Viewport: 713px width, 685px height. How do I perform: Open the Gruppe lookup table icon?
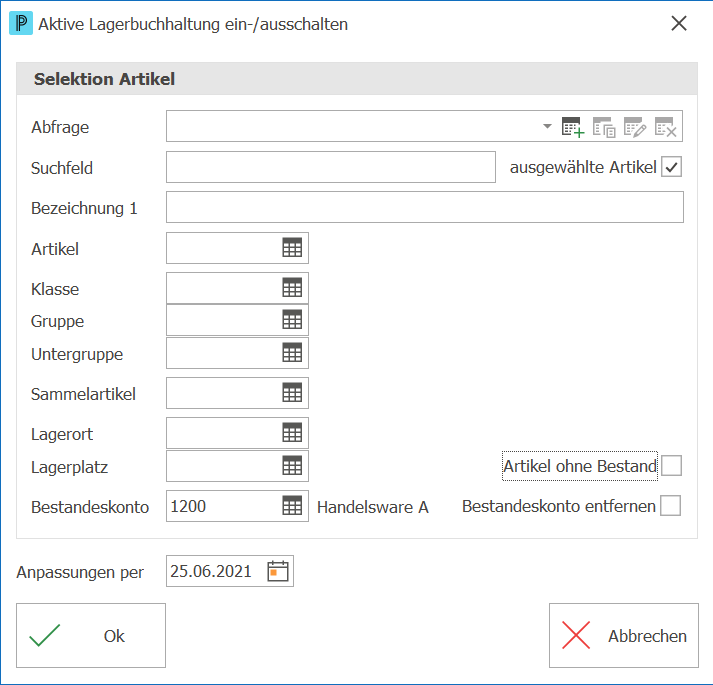(292, 320)
